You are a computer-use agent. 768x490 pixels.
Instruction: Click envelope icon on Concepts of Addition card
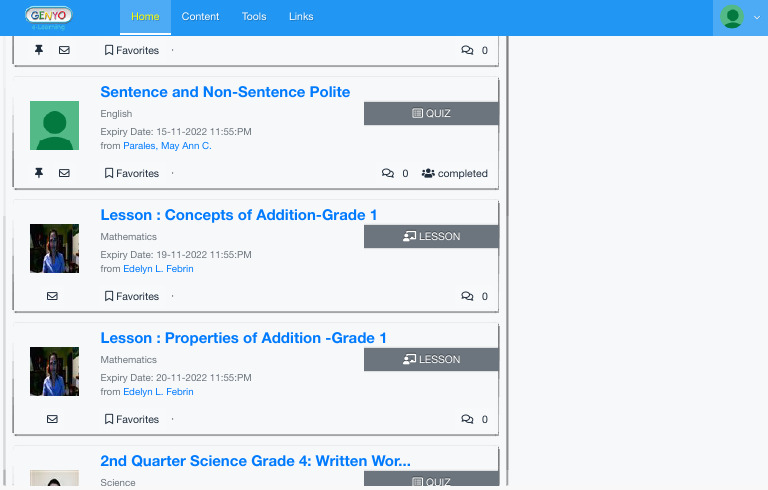point(52,296)
